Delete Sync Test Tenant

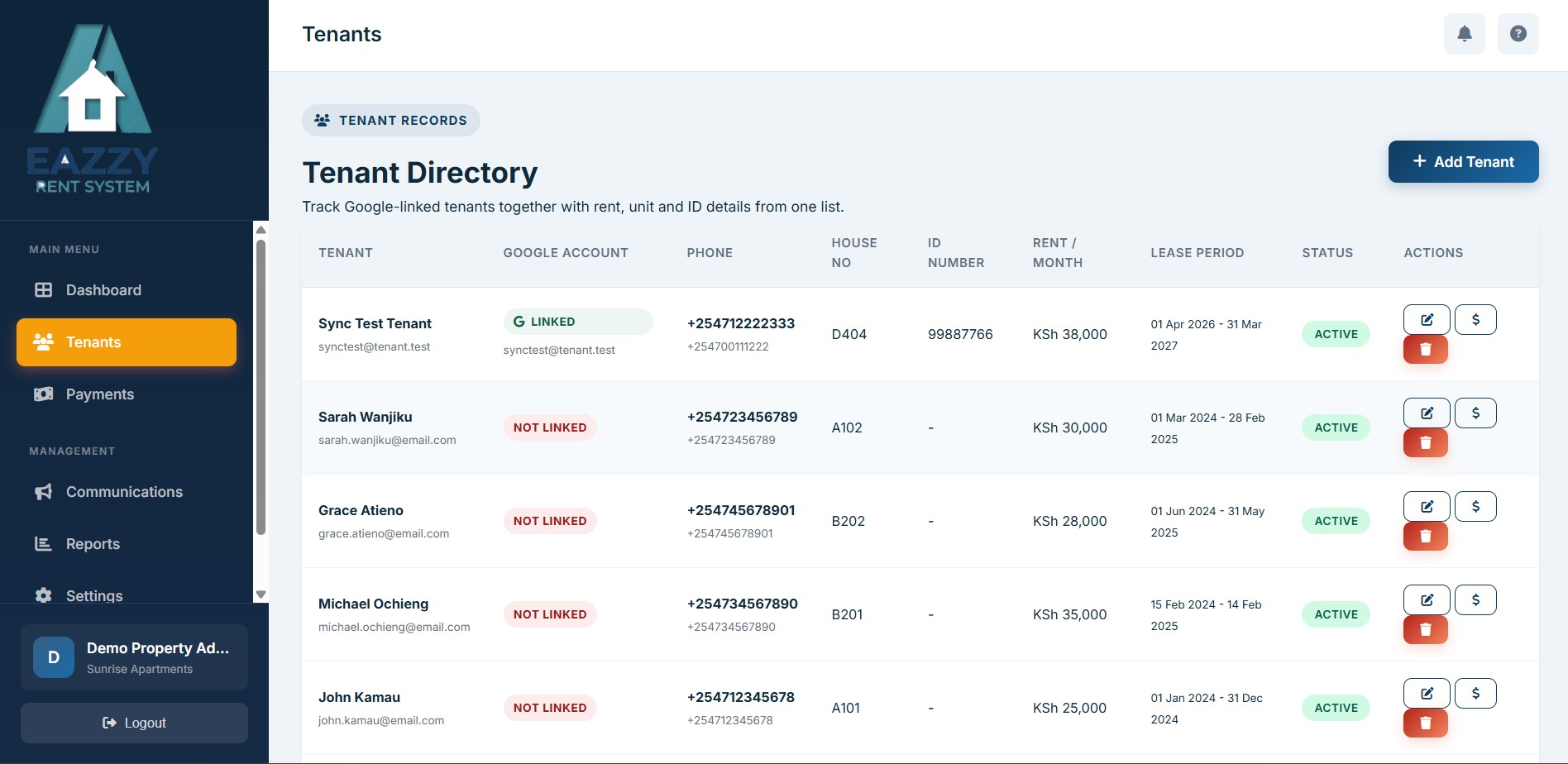pos(1426,350)
